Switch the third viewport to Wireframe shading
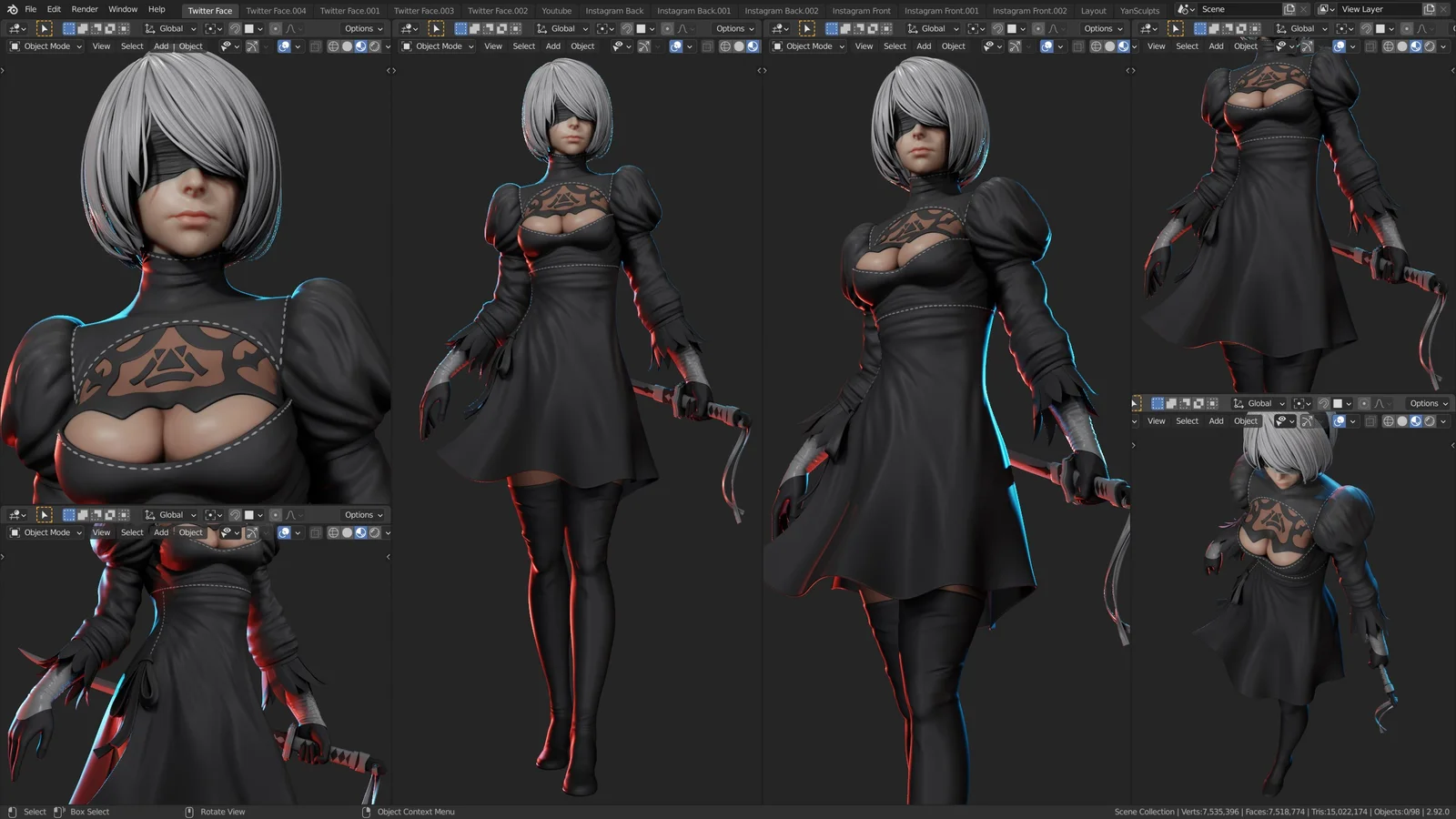Screen dimensions: 1456x819 tap(1097, 45)
